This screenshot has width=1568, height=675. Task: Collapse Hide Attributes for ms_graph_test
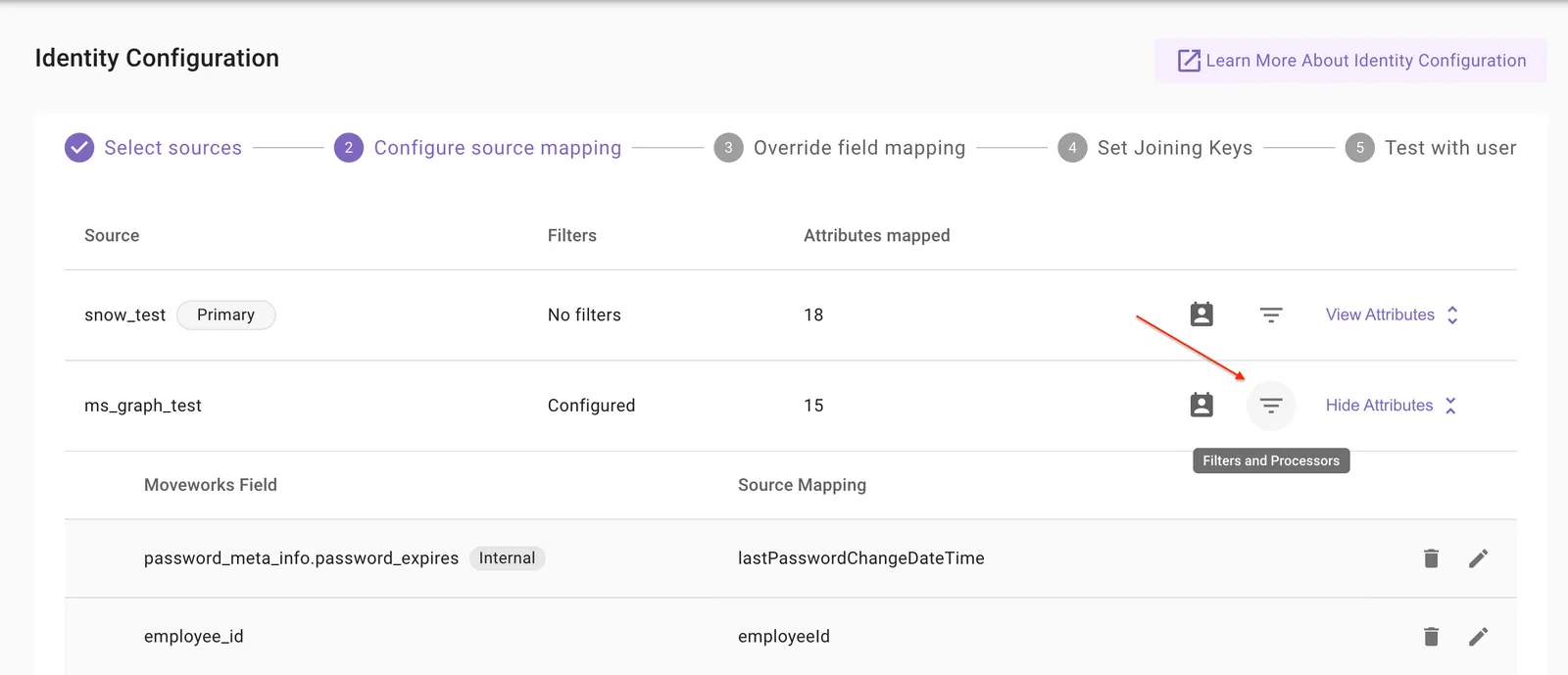1392,406
